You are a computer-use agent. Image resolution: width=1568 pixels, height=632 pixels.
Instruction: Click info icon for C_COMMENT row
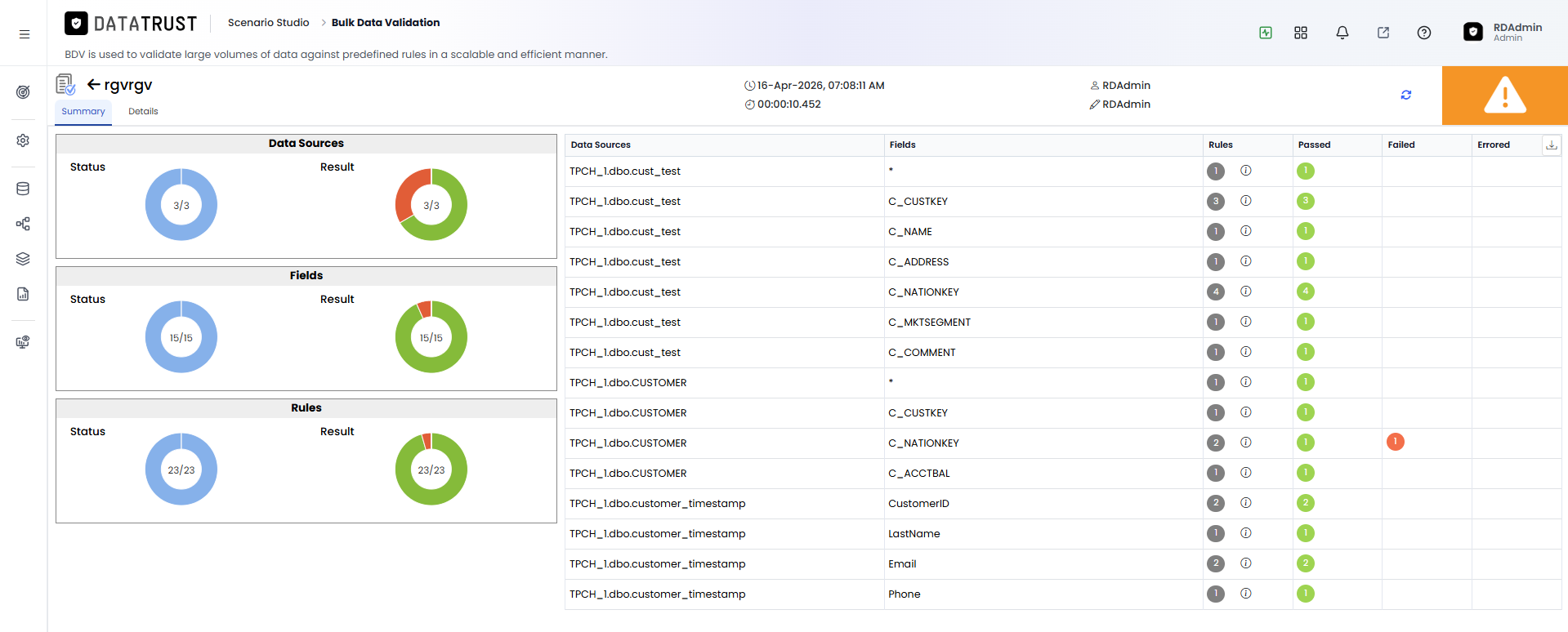pos(1246,352)
